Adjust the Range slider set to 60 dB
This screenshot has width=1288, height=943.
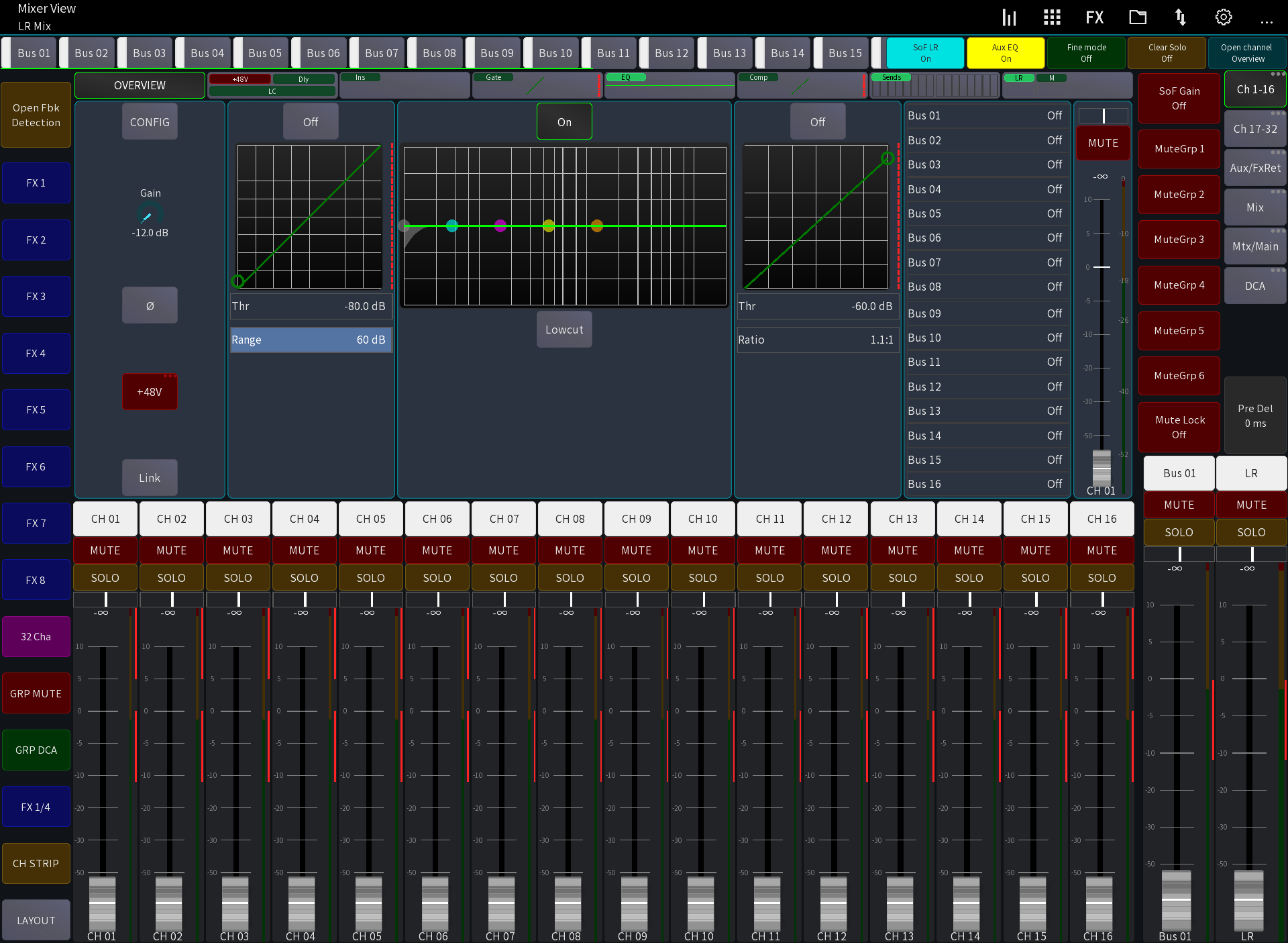pyautogui.click(x=311, y=340)
